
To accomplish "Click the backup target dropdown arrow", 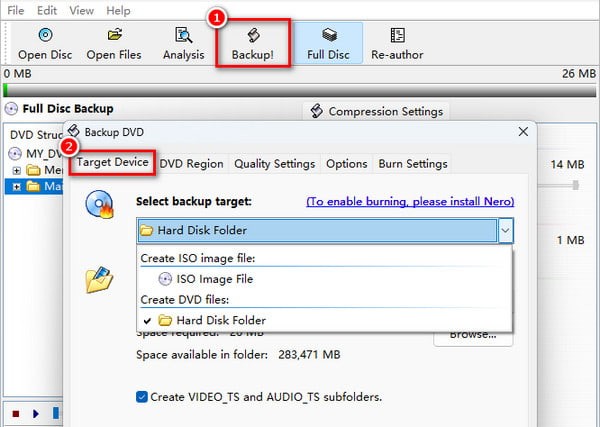I will 505,230.
